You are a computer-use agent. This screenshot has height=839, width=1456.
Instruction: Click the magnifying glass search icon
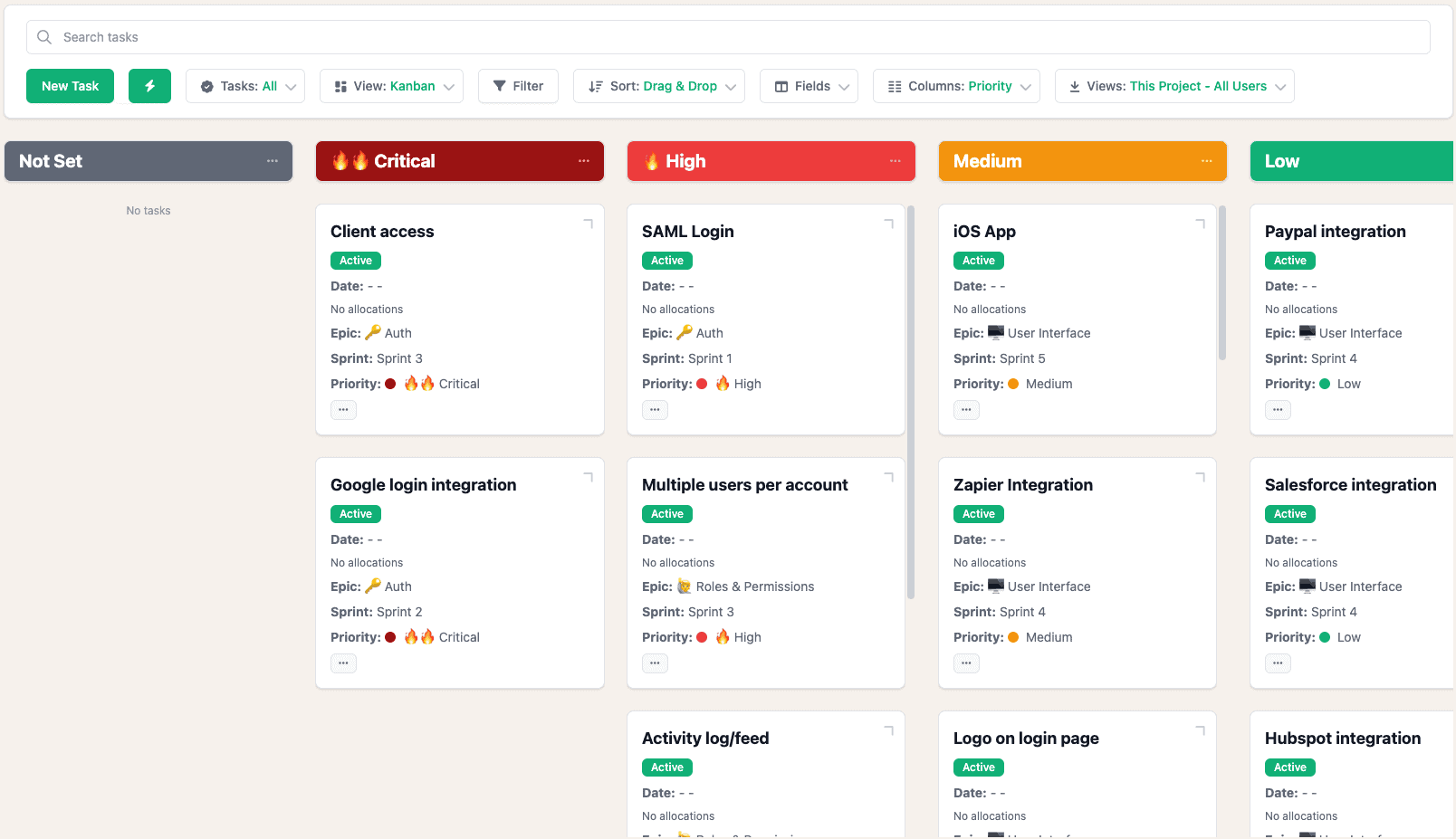point(44,37)
